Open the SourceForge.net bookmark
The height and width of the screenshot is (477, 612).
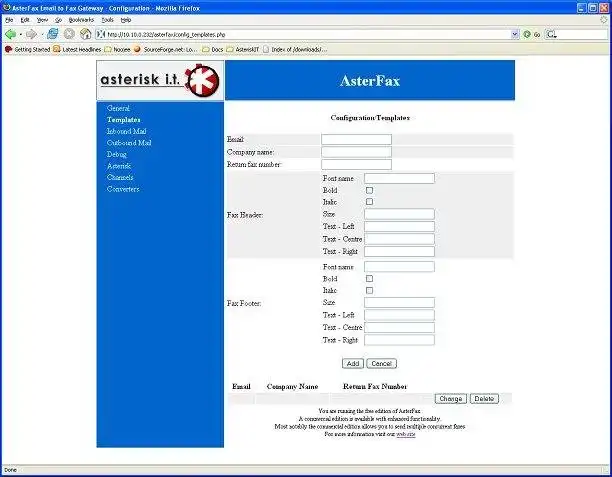[165, 50]
